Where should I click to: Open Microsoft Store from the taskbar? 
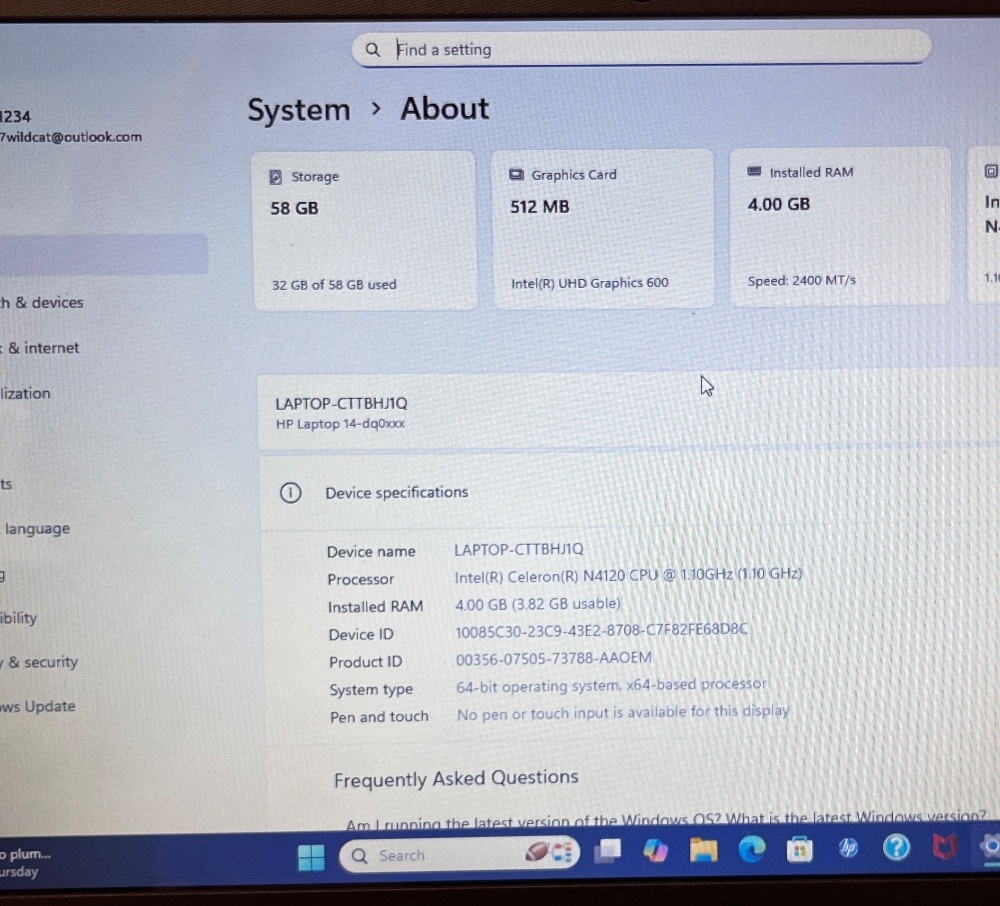coord(799,849)
